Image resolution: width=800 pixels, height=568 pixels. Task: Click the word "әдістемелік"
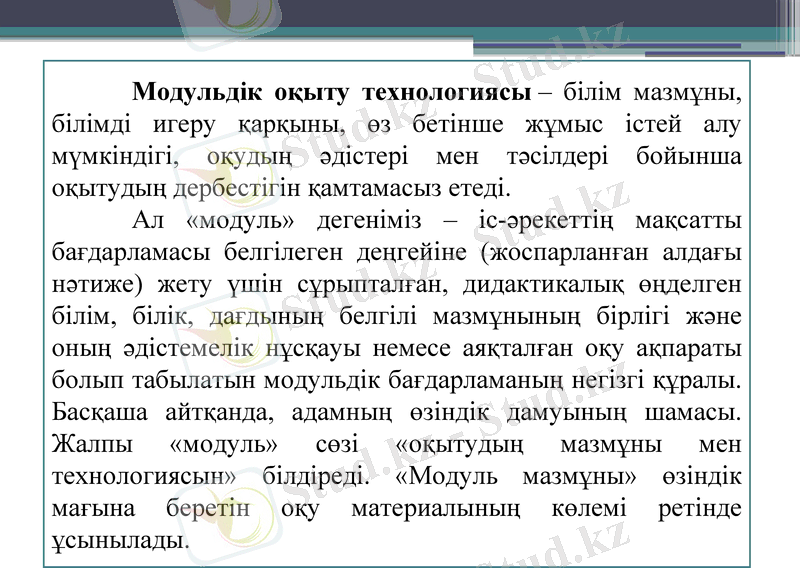(x=188, y=349)
